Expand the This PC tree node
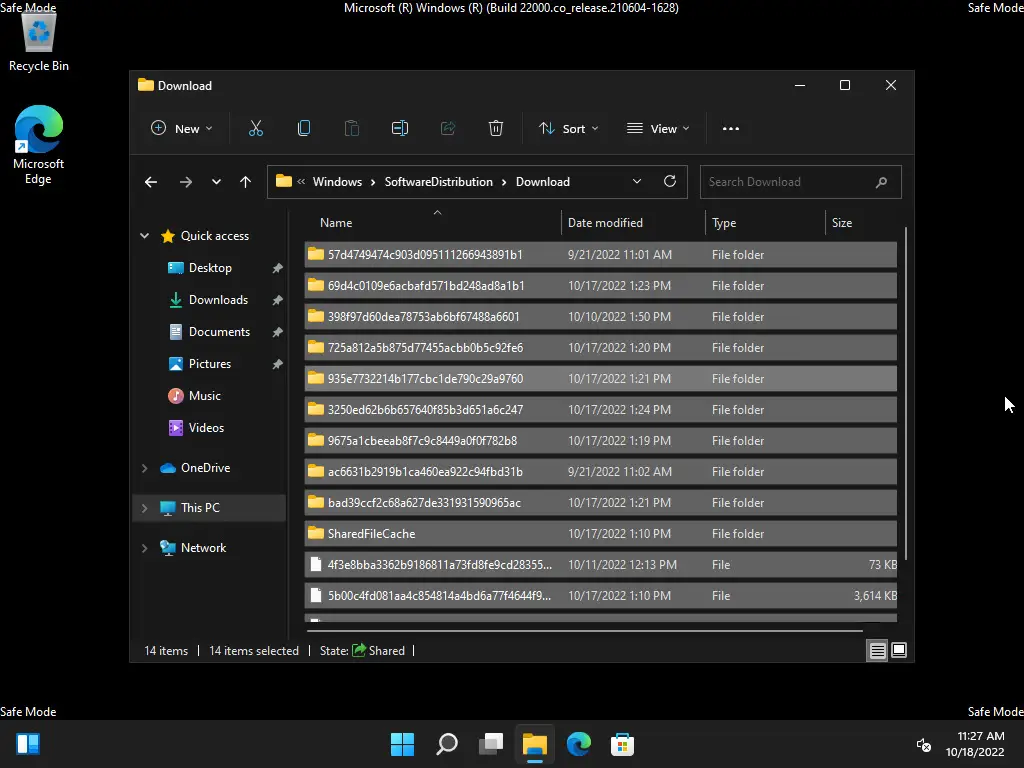 pyautogui.click(x=144, y=508)
